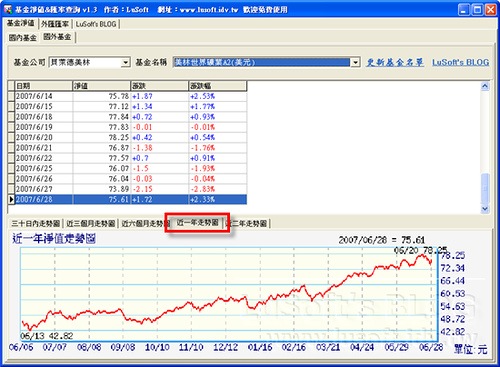Click the 日期 column header
This screenshot has height=367, width=500.
coord(44,86)
